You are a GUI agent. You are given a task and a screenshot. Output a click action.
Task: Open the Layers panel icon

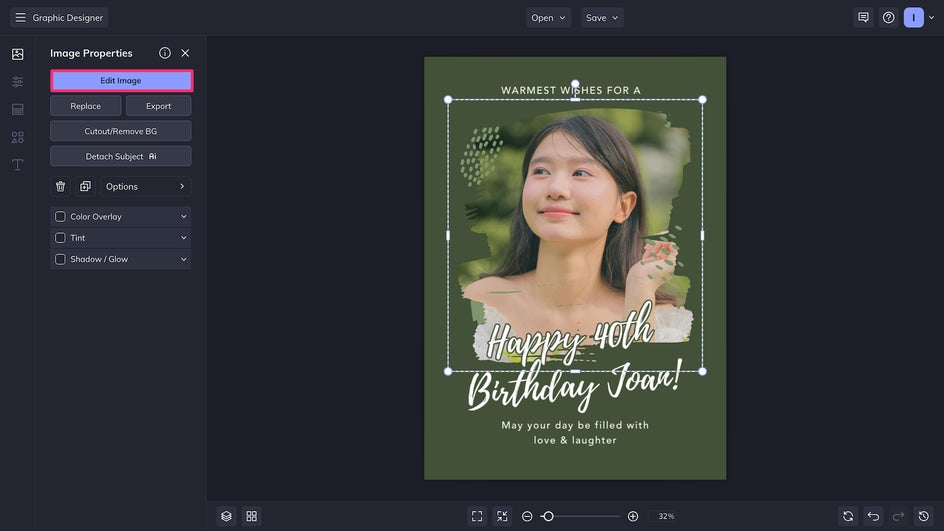click(226, 516)
